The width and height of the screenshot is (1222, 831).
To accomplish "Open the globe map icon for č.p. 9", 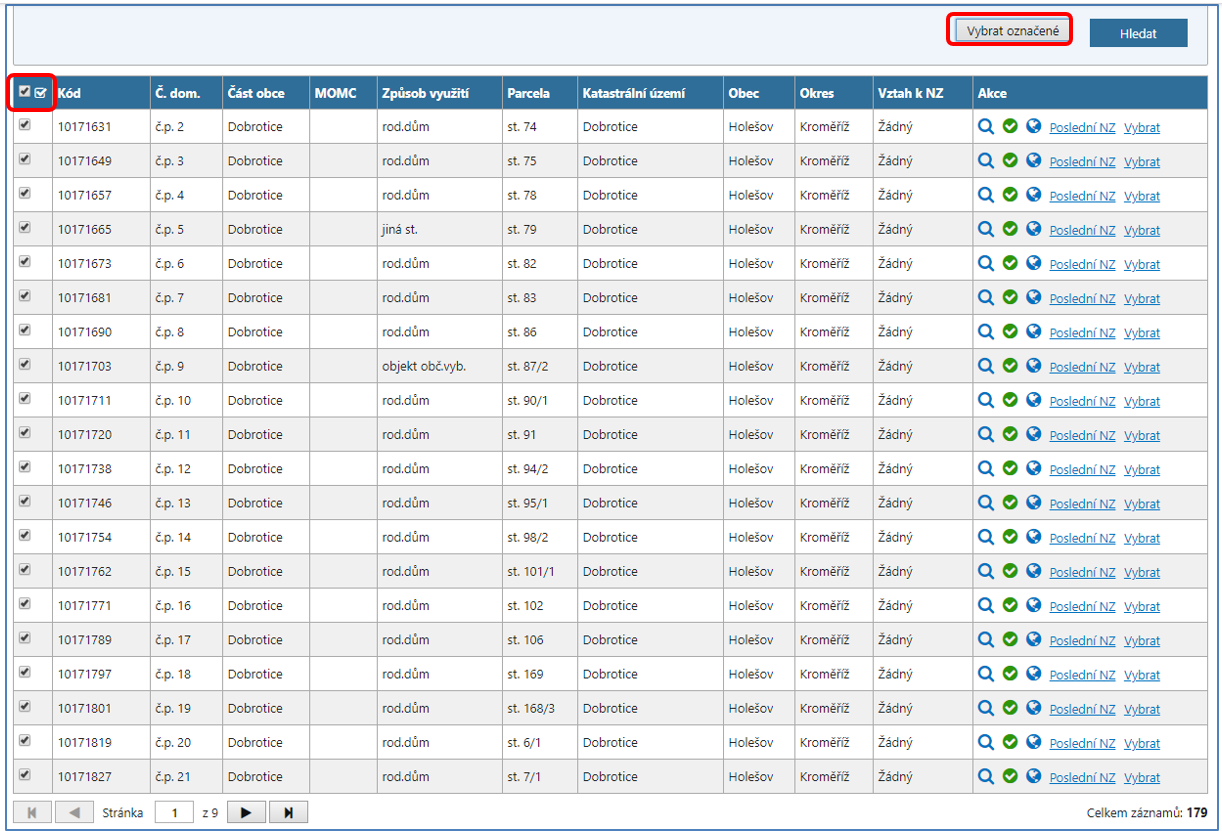I will click(1034, 366).
